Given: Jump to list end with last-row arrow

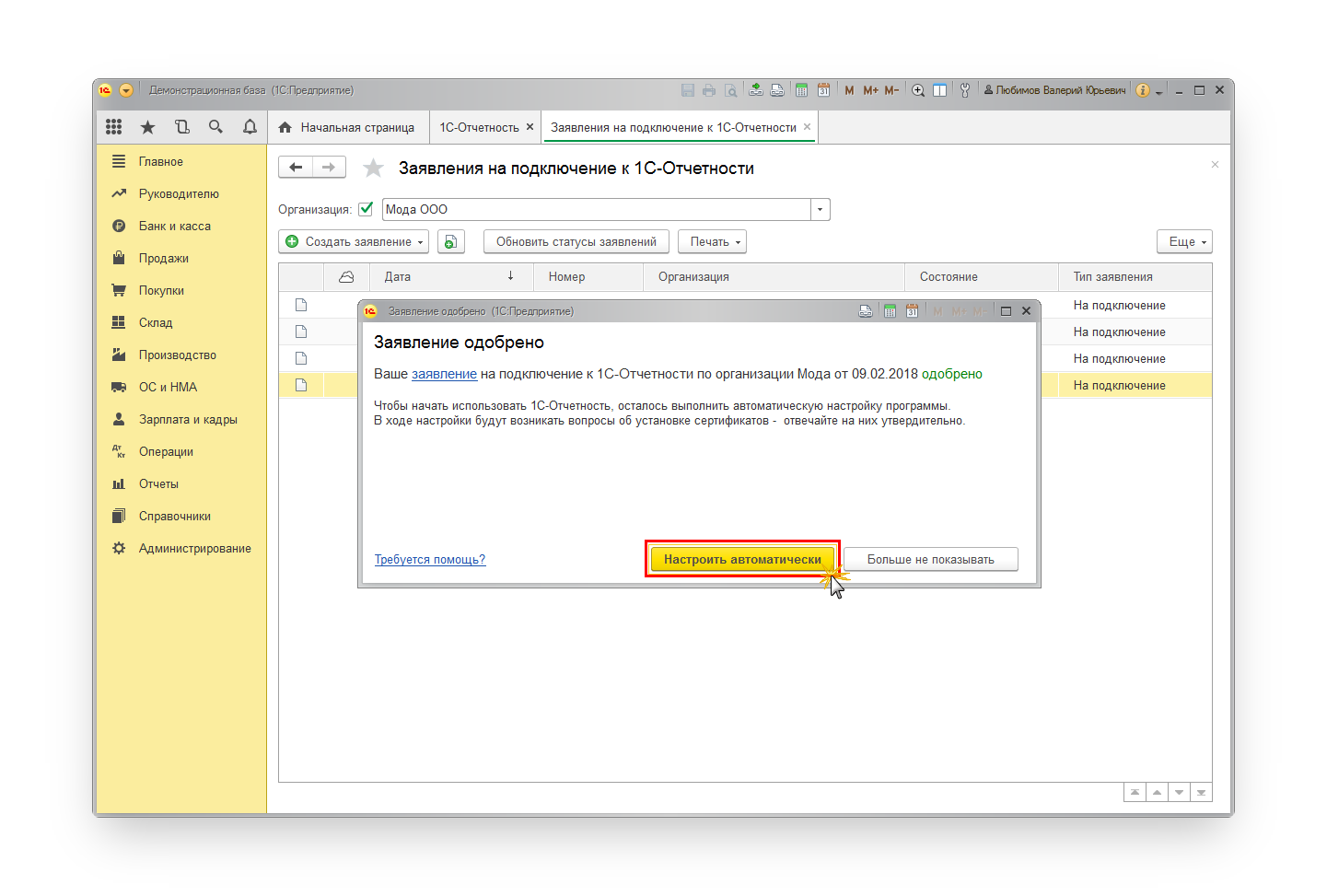Looking at the screenshot, I should 1201,792.
